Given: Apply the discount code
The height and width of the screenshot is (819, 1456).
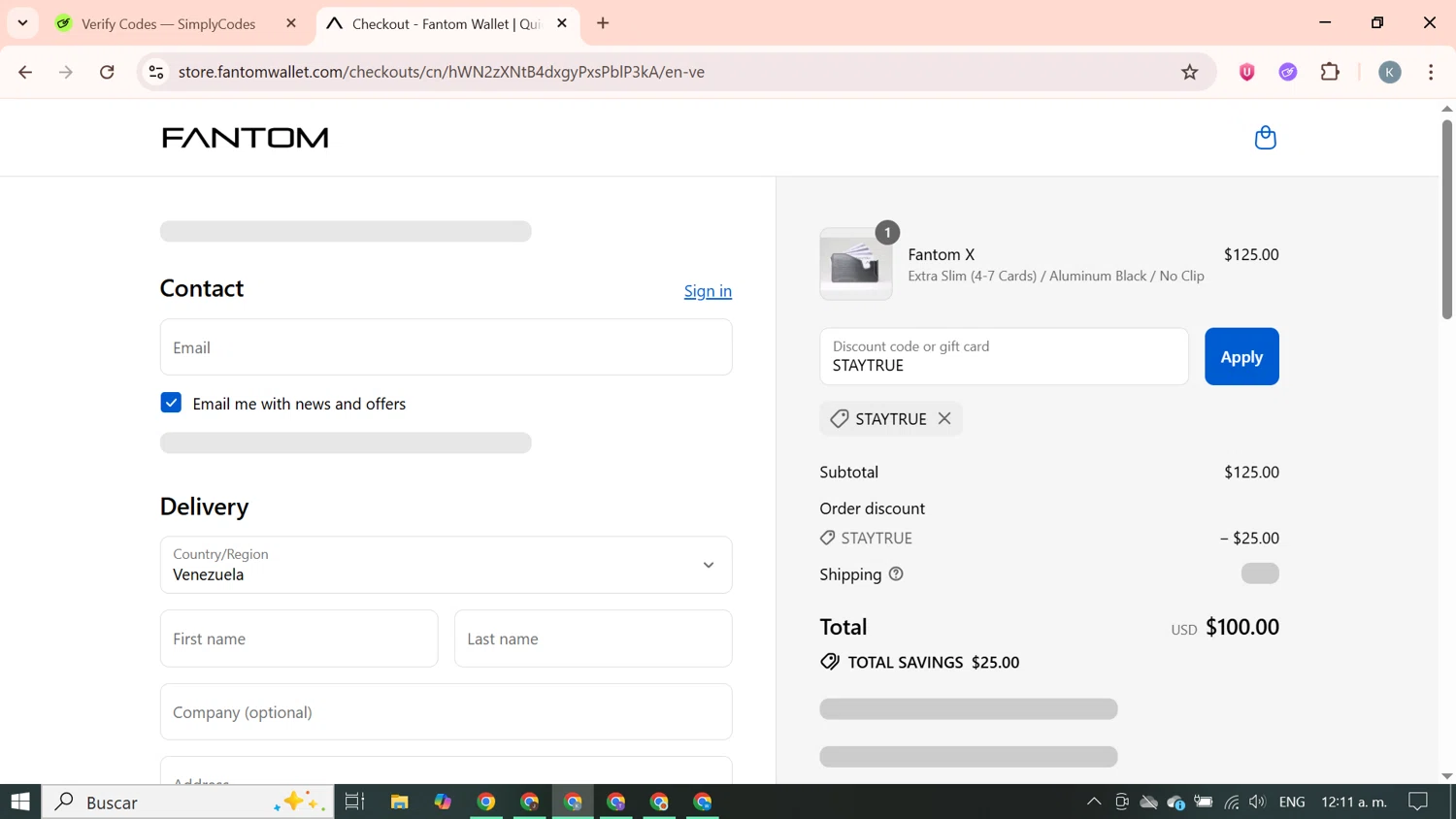Looking at the screenshot, I should (x=1241, y=356).
